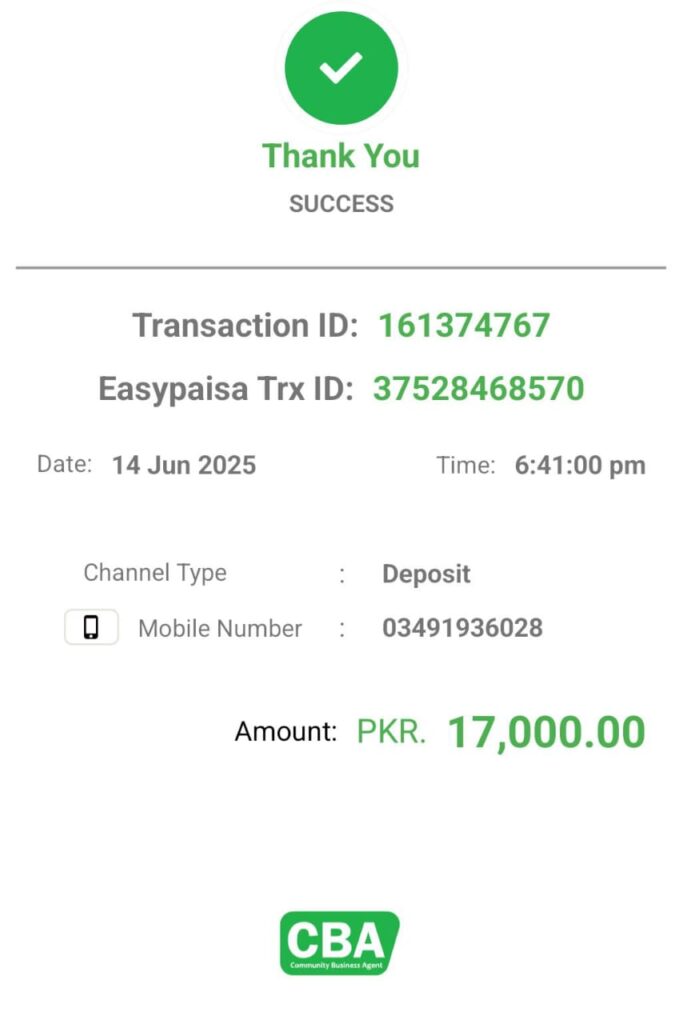Select mobile number 03491936028
683x1024 pixels.
462,628
